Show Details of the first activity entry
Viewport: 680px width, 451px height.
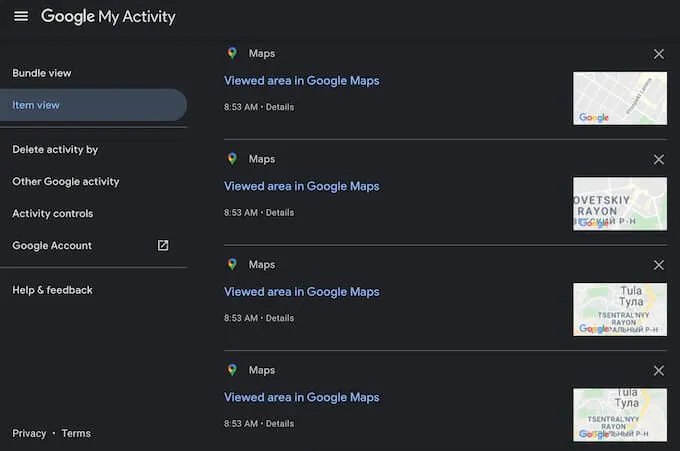coord(280,107)
